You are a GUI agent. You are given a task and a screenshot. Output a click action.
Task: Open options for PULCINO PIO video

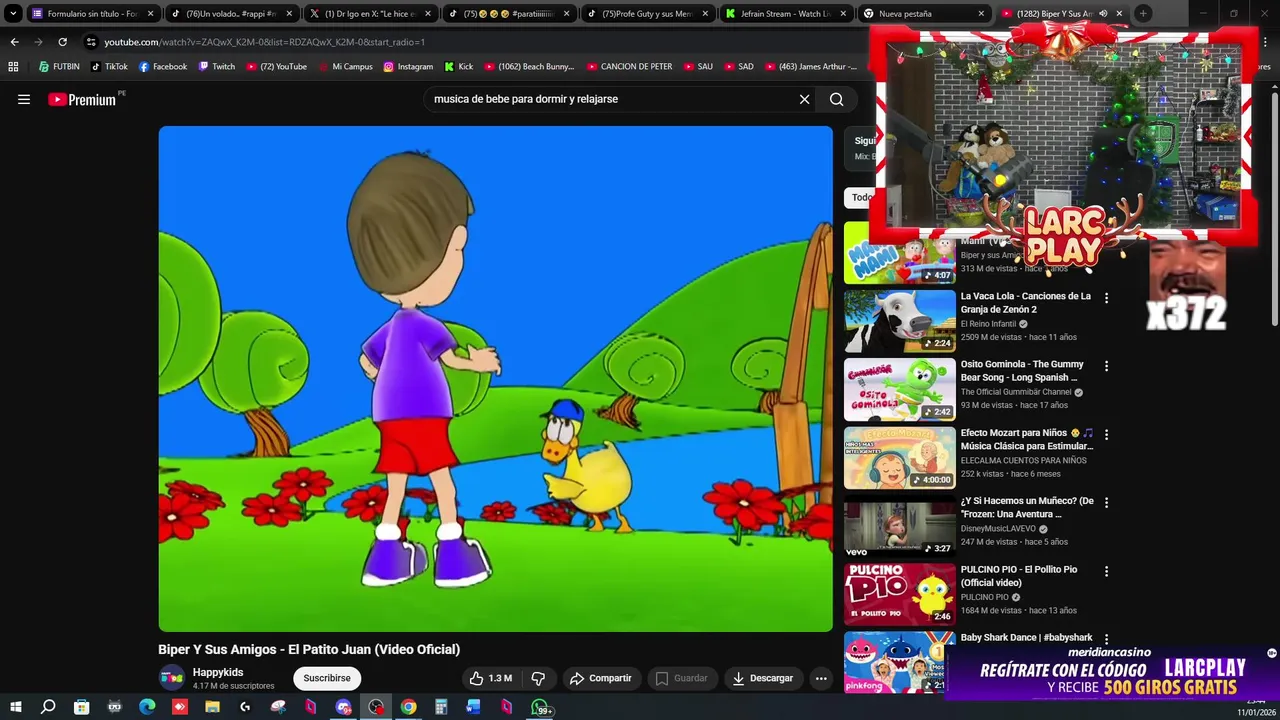point(1106,571)
